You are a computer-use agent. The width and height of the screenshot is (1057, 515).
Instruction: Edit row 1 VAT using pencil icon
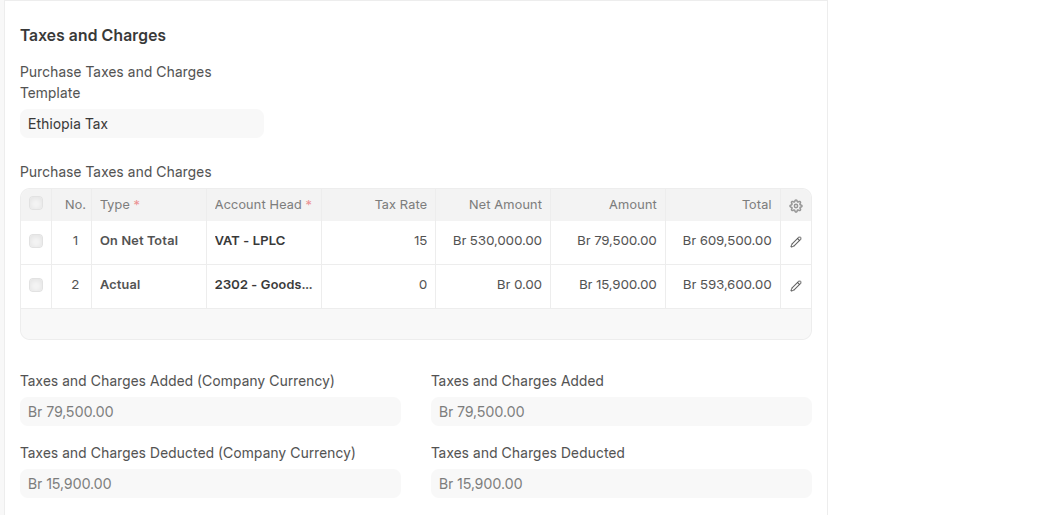[796, 242]
